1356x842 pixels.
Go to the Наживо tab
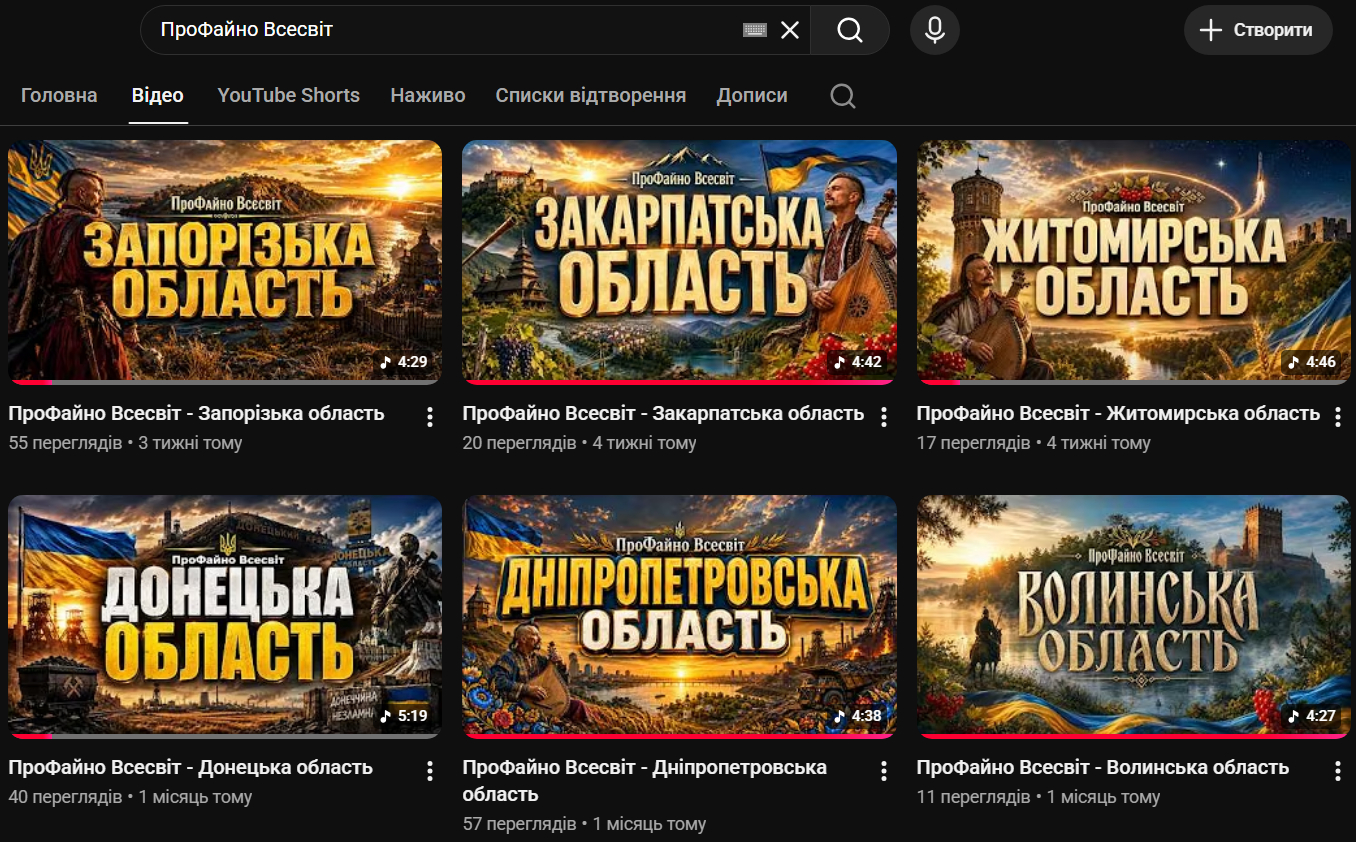pyautogui.click(x=428, y=96)
